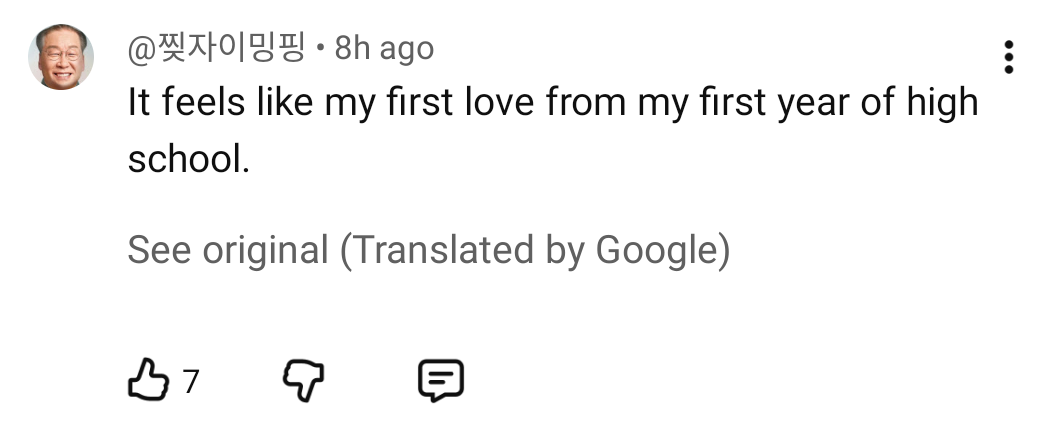Open the three-dot comment options menu

click(x=1008, y=57)
